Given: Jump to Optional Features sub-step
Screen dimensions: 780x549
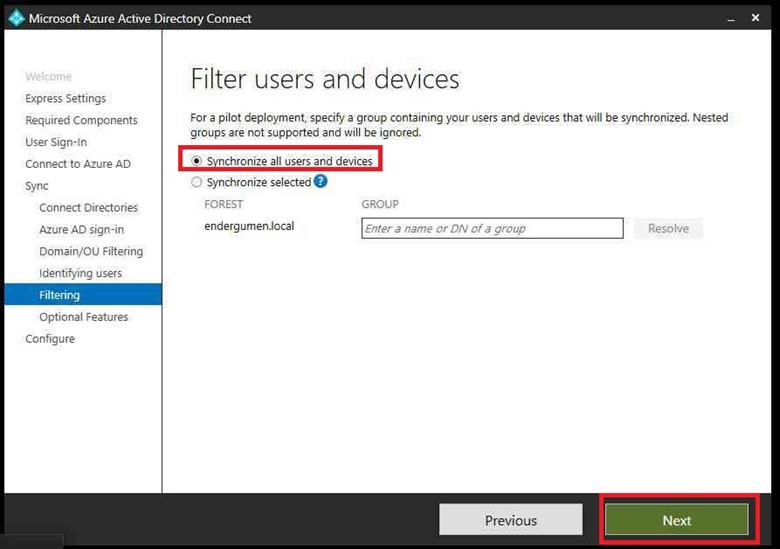Looking at the screenshot, I should [x=83, y=317].
